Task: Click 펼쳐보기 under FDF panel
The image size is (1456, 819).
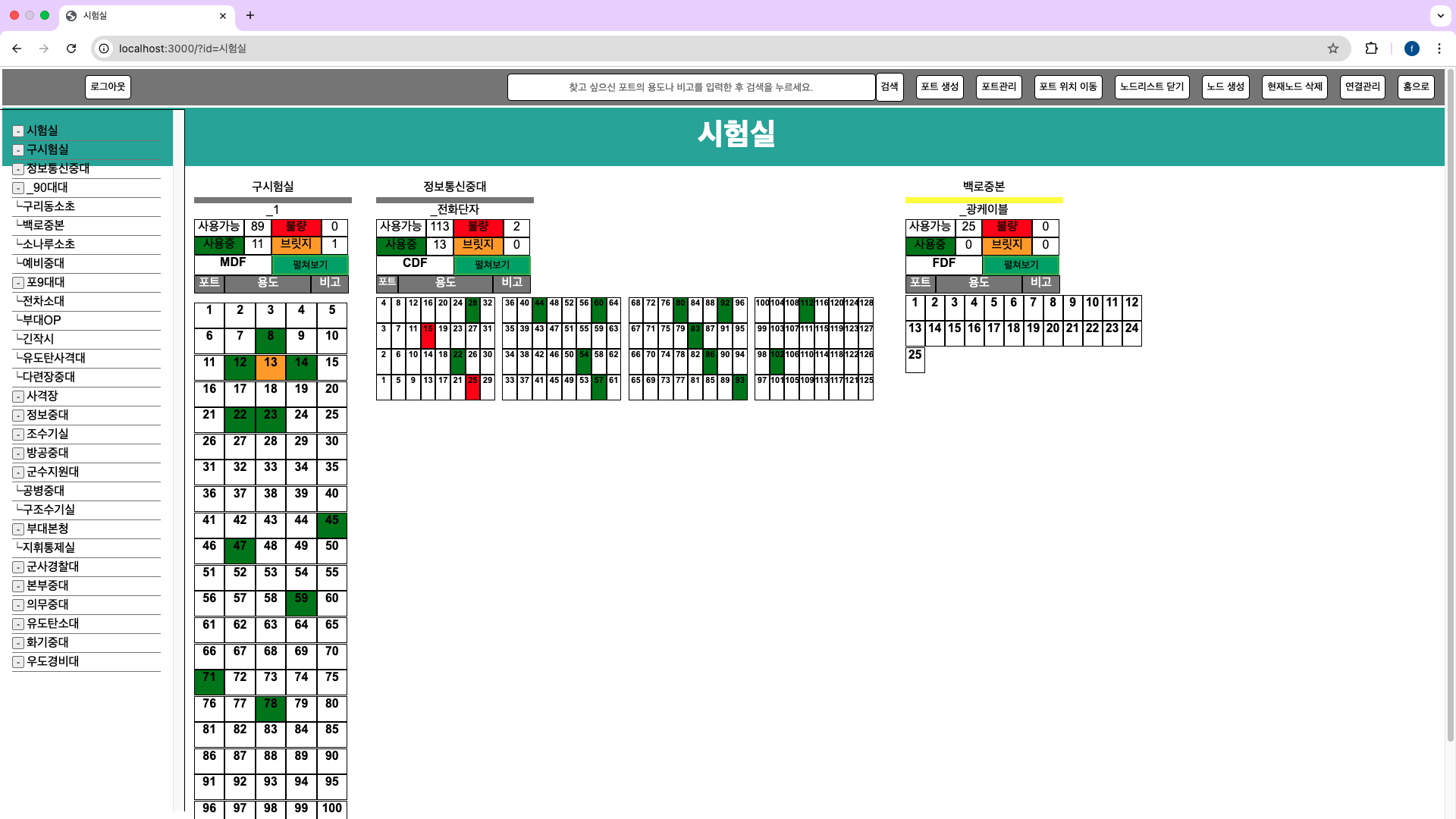Action: click(1021, 265)
